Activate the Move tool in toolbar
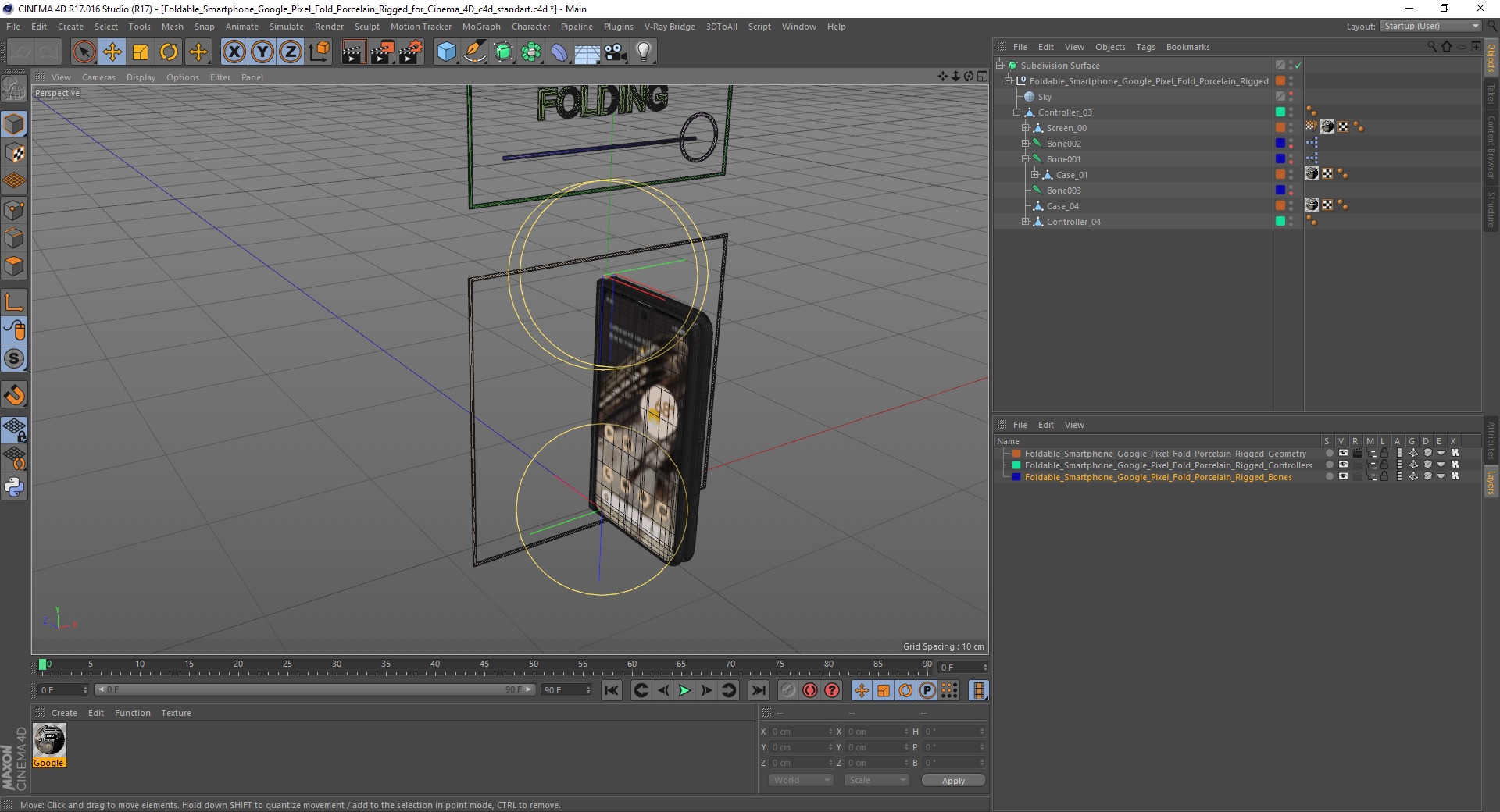The image size is (1500, 812). click(x=112, y=52)
